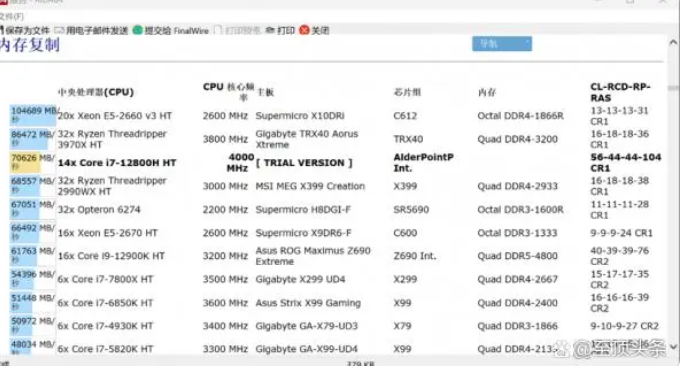
Task: Select the 内存复制 report heading
Action: point(29,45)
